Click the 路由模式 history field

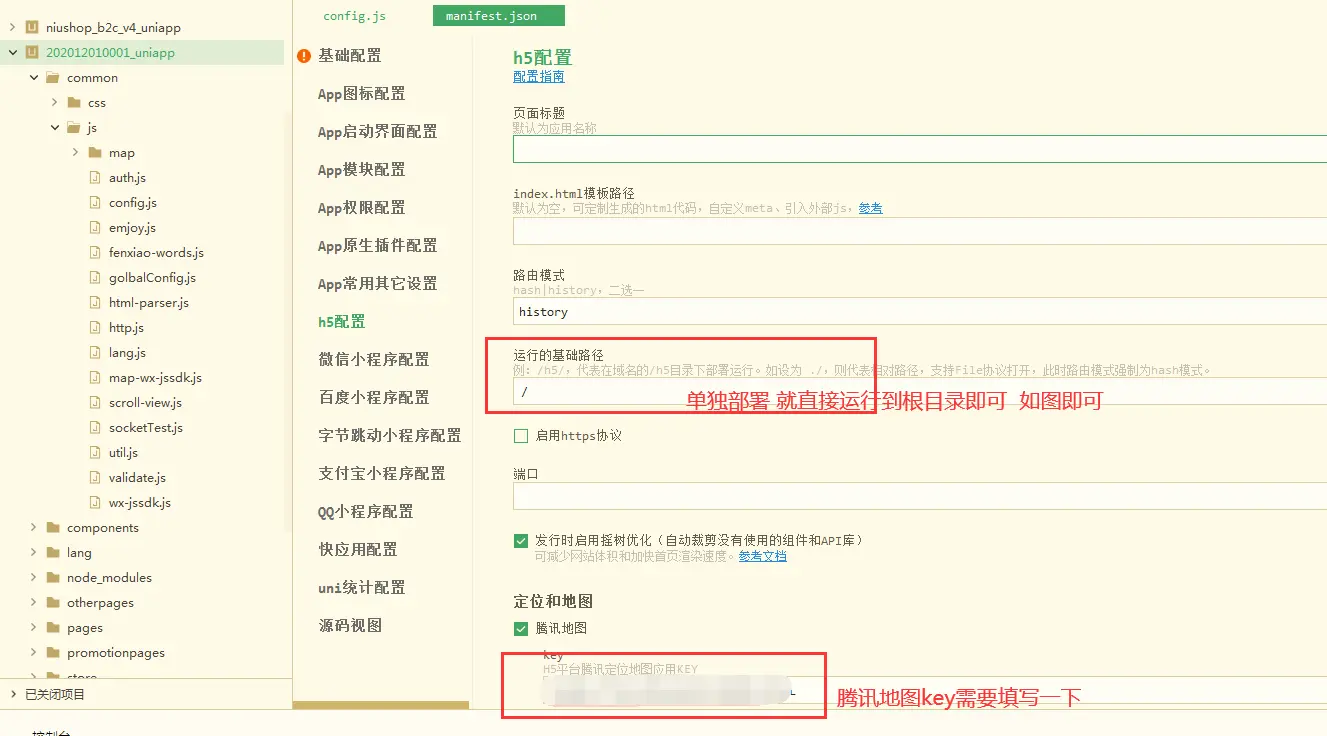tap(918, 312)
